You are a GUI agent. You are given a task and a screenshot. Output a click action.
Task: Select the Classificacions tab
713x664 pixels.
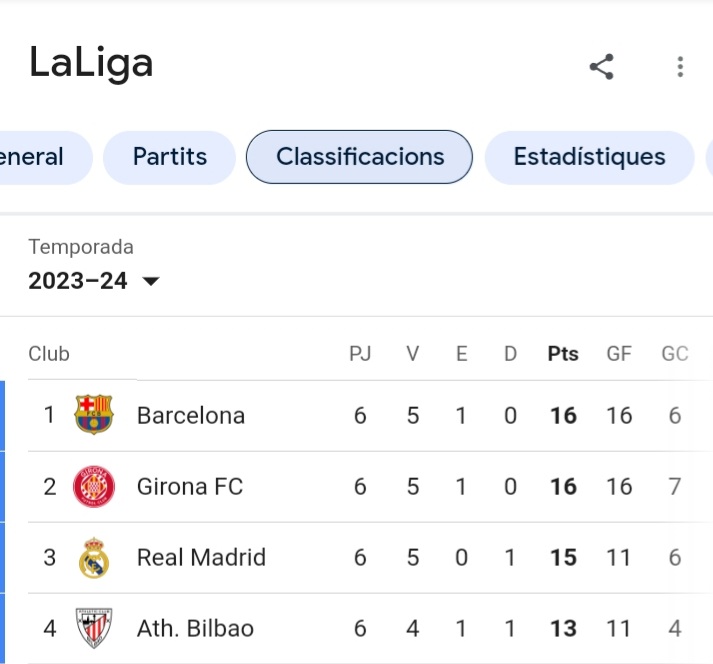point(360,157)
